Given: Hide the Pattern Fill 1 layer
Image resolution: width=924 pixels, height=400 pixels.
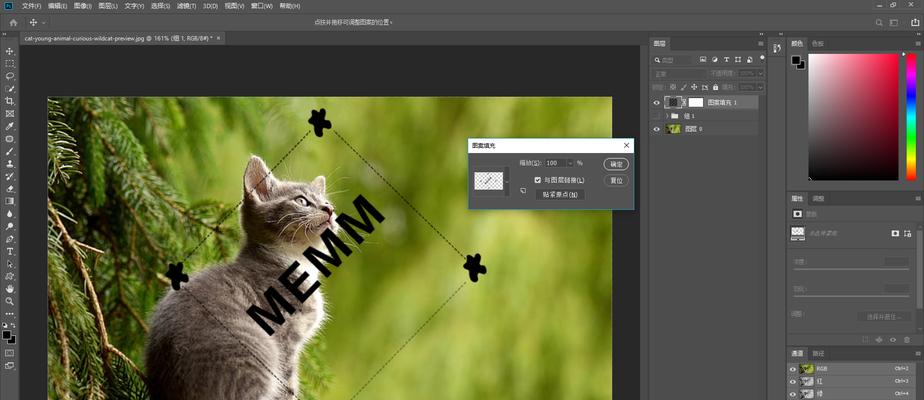Looking at the screenshot, I should pos(657,103).
